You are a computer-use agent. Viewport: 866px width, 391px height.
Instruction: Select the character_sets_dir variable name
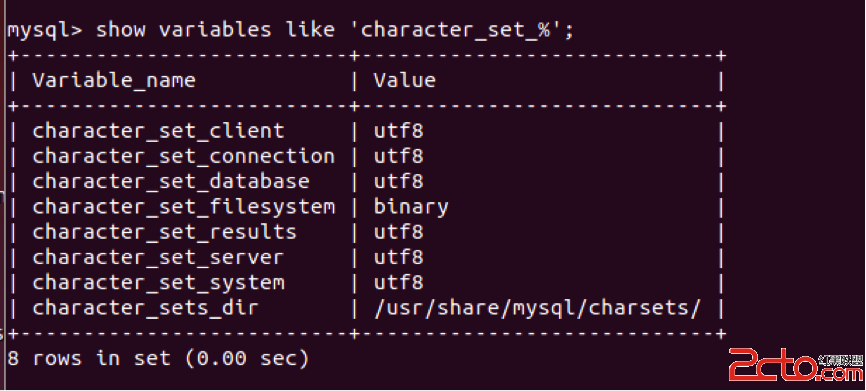[x=145, y=308]
